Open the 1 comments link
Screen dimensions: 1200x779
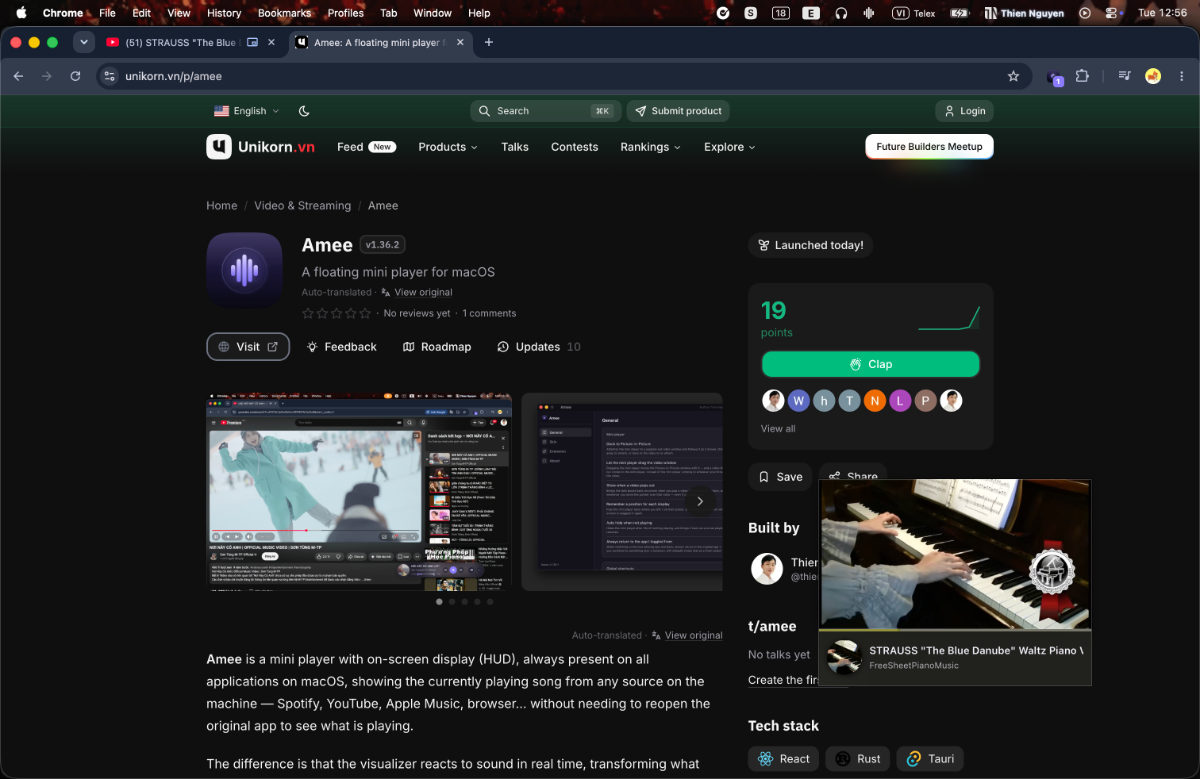(x=489, y=313)
